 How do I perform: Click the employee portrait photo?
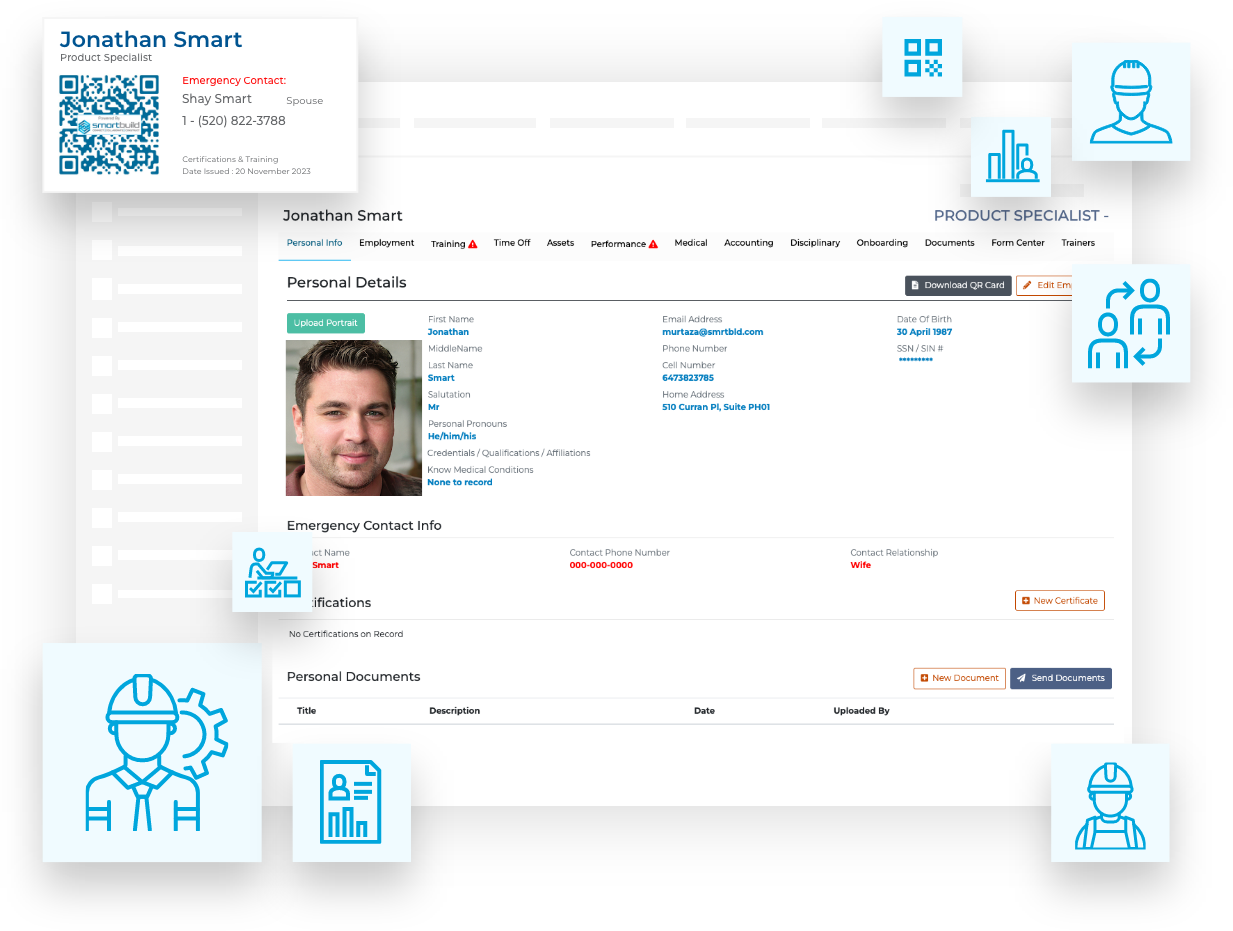pos(354,418)
